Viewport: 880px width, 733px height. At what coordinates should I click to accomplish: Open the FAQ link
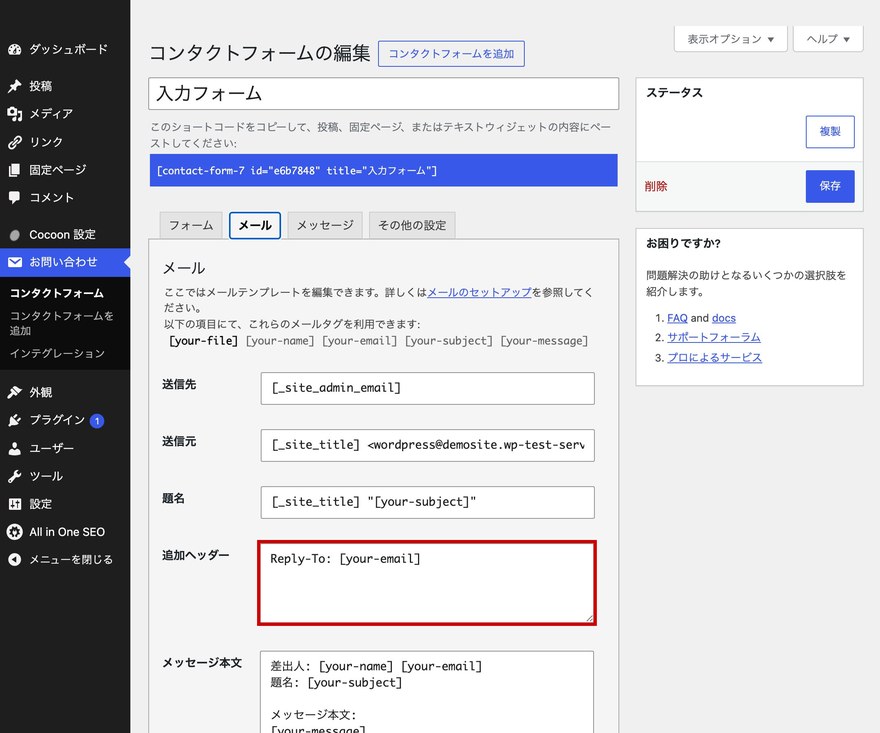[x=677, y=318]
